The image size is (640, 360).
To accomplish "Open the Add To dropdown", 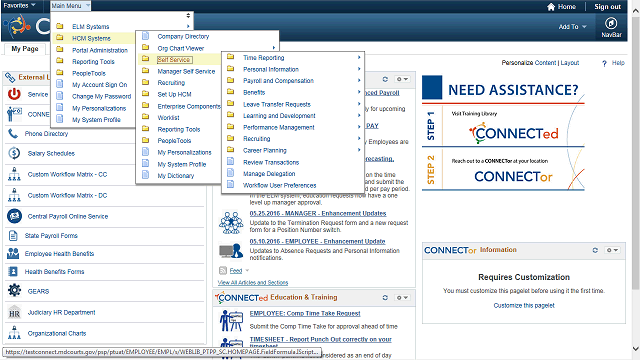I will point(572,27).
